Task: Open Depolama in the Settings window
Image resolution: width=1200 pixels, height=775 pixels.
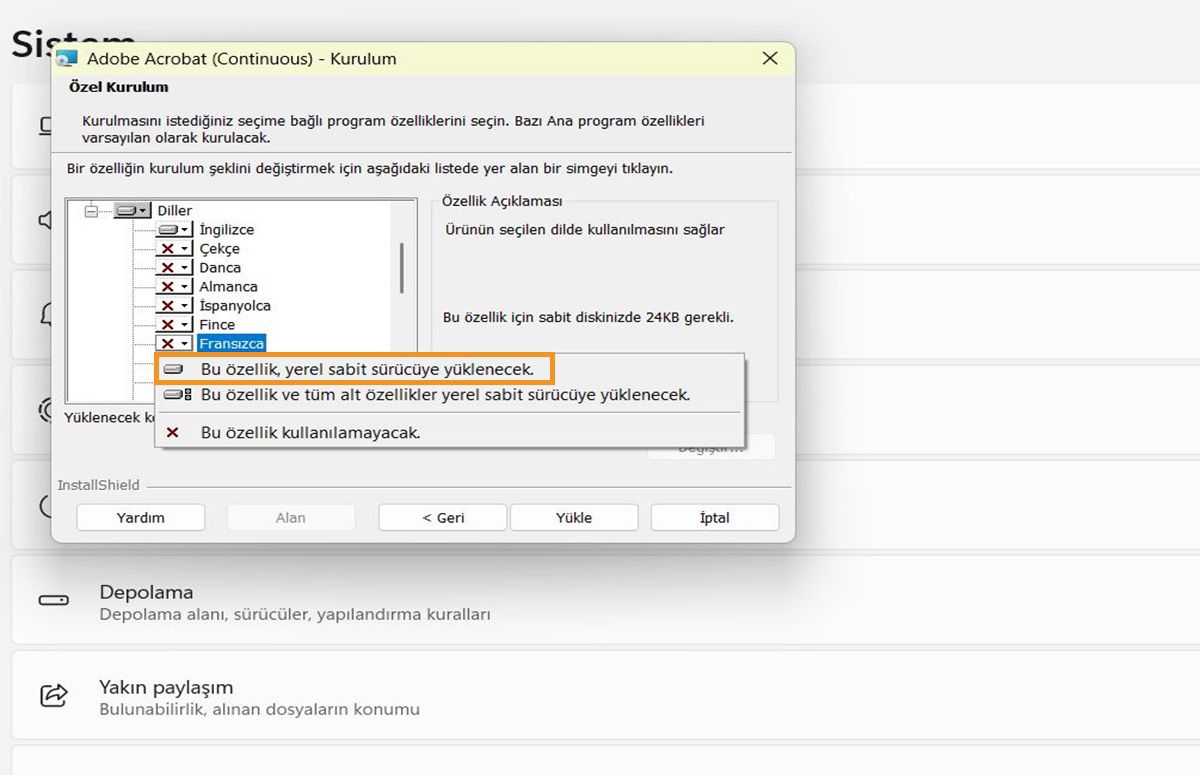Action: coord(606,601)
